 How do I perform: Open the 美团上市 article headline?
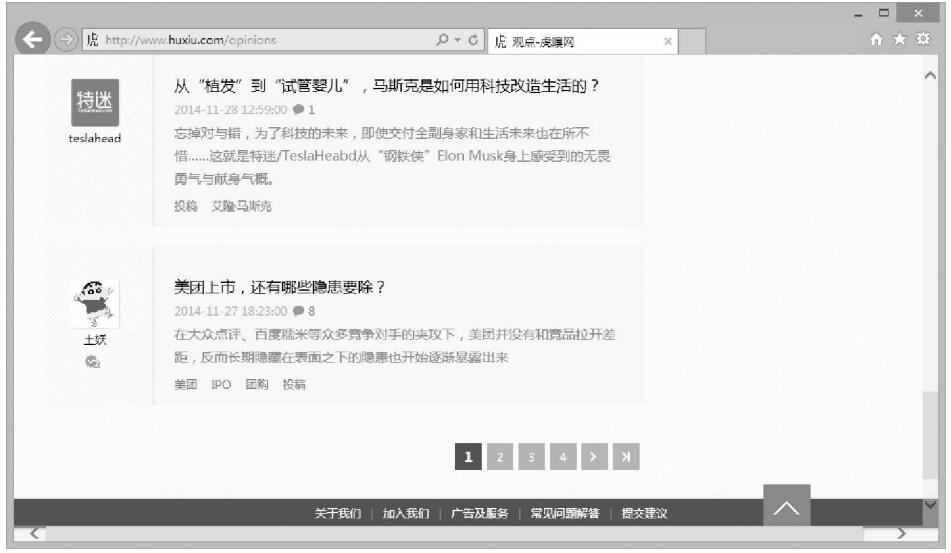click(x=279, y=287)
